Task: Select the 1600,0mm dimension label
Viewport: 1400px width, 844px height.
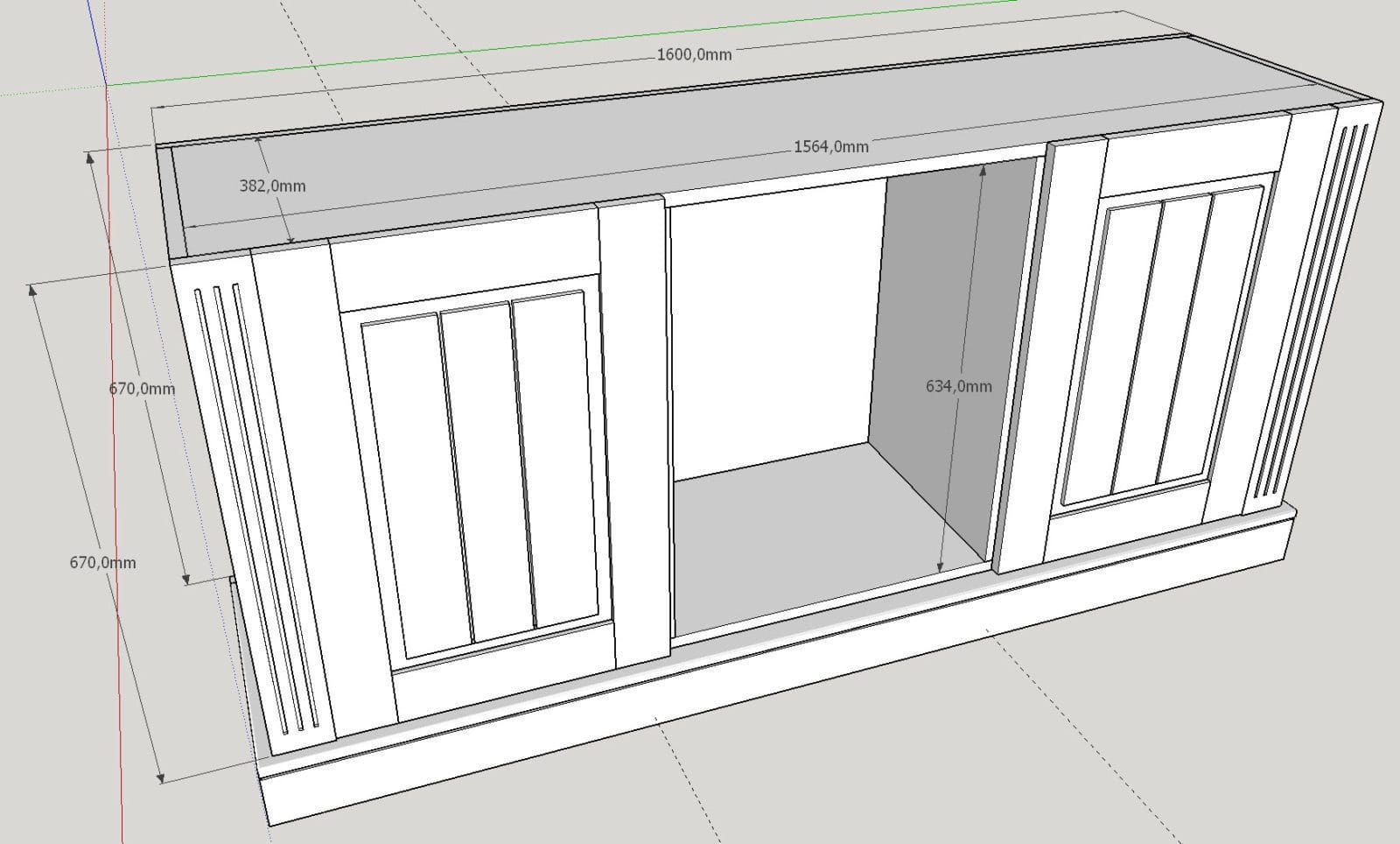Action: coord(694,54)
